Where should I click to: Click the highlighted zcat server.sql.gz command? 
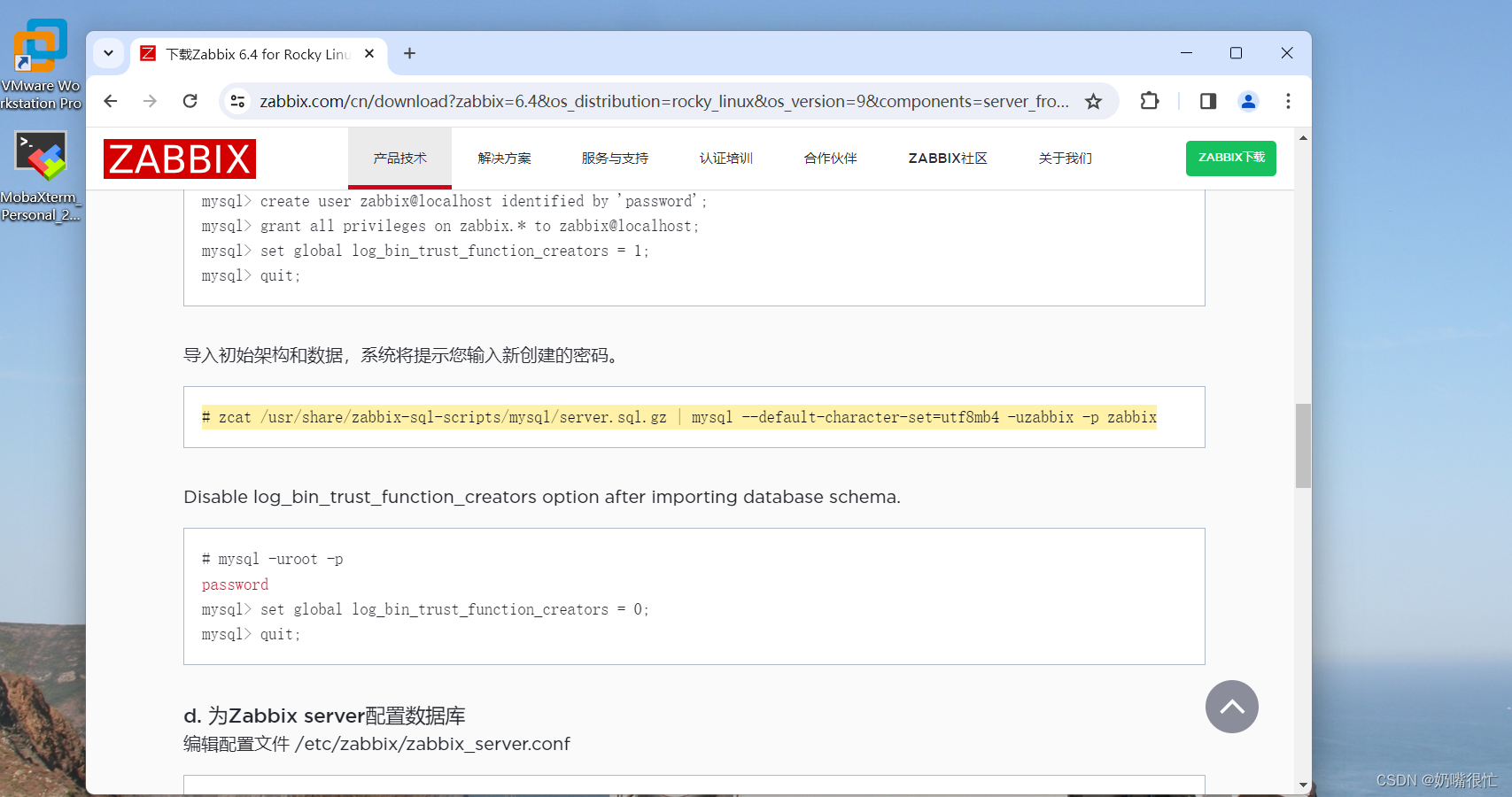[679, 417]
